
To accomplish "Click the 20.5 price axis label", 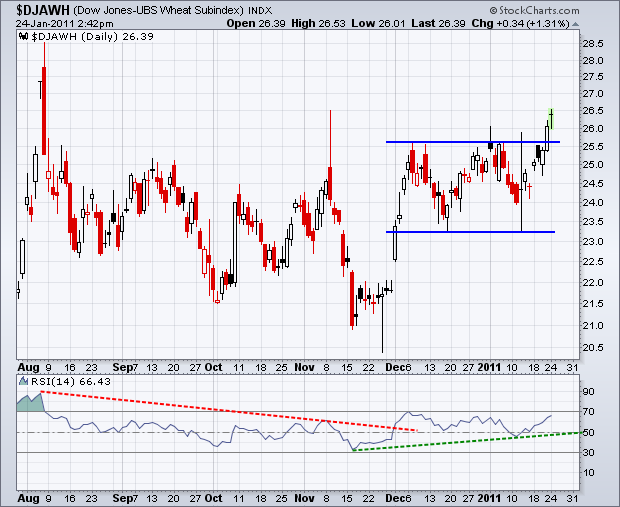I will pyautogui.click(x=593, y=348).
